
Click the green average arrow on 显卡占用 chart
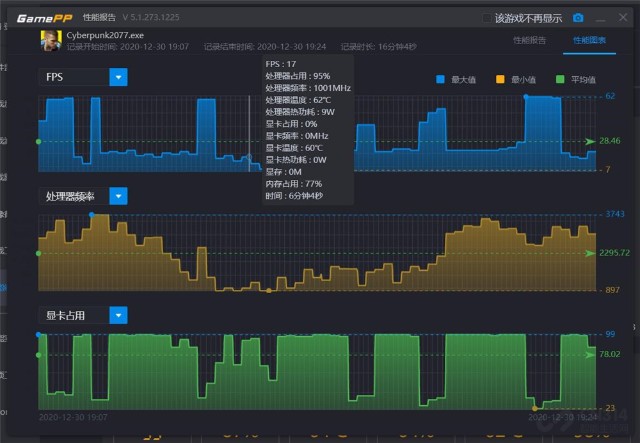[x=590, y=354]
